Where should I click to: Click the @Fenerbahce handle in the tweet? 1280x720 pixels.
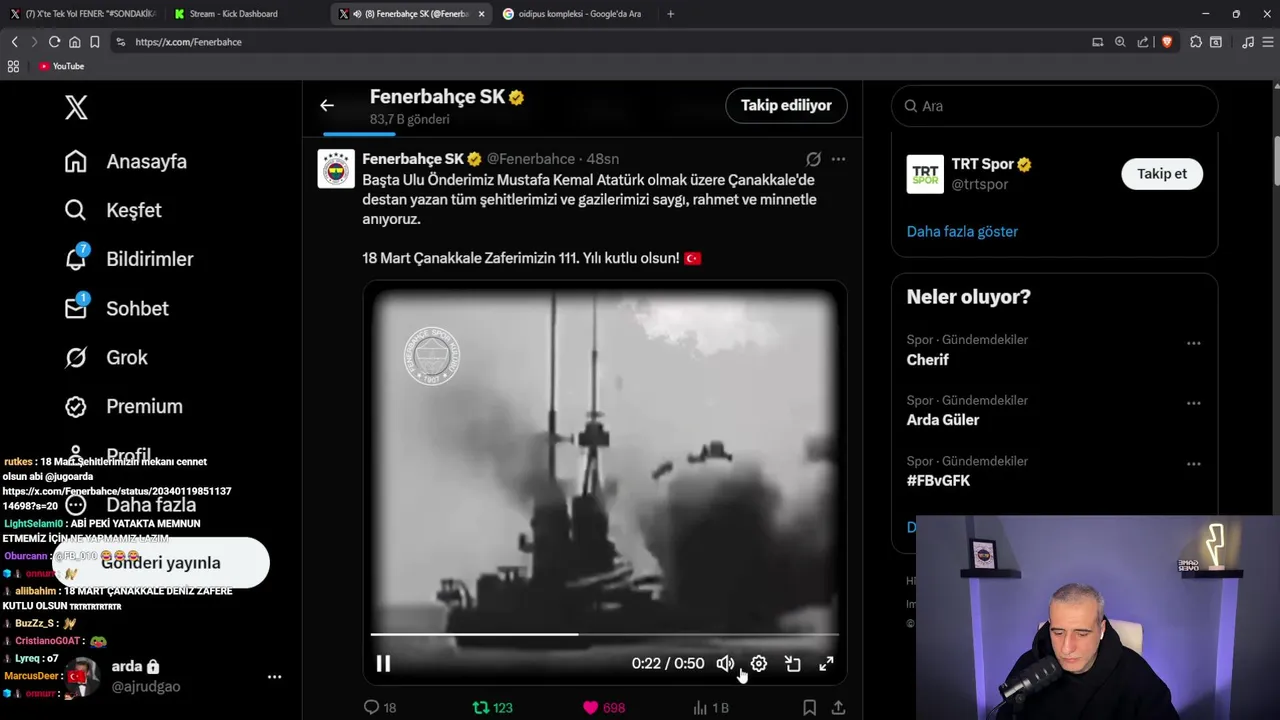click(531, 159)
